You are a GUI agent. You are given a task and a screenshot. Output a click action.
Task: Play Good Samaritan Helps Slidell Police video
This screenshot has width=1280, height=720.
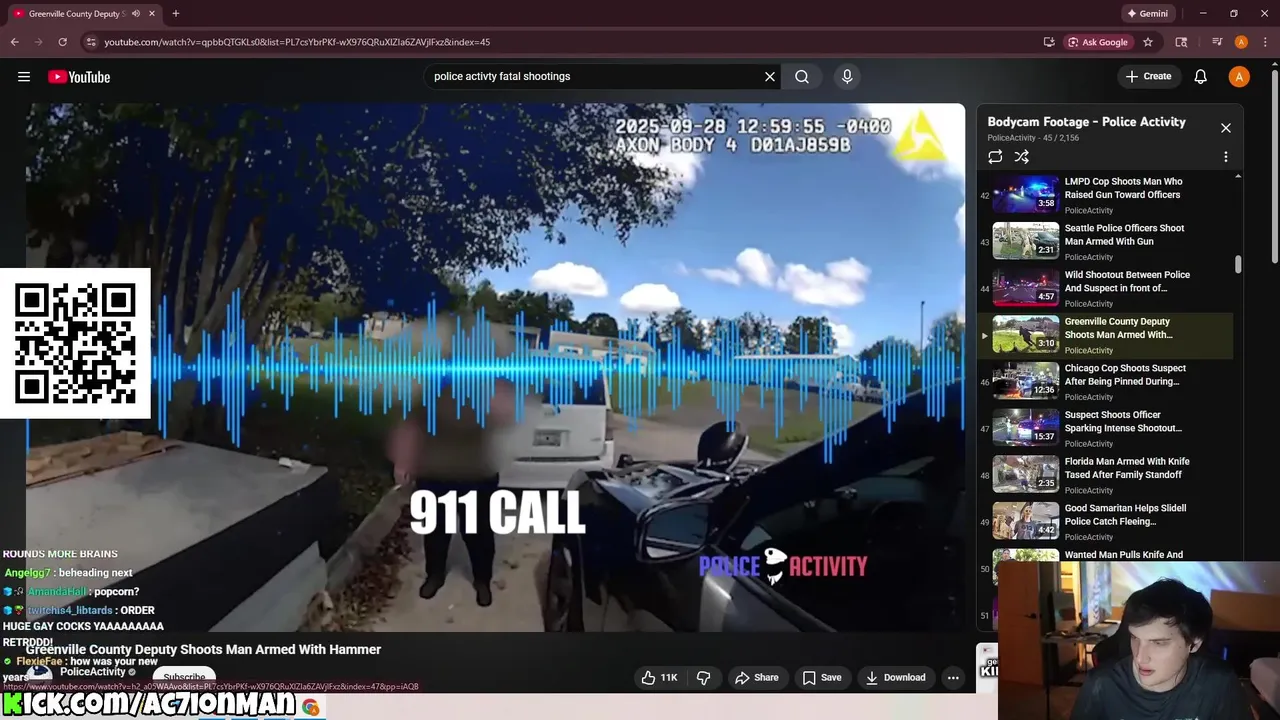click(x=1105, y=521)
